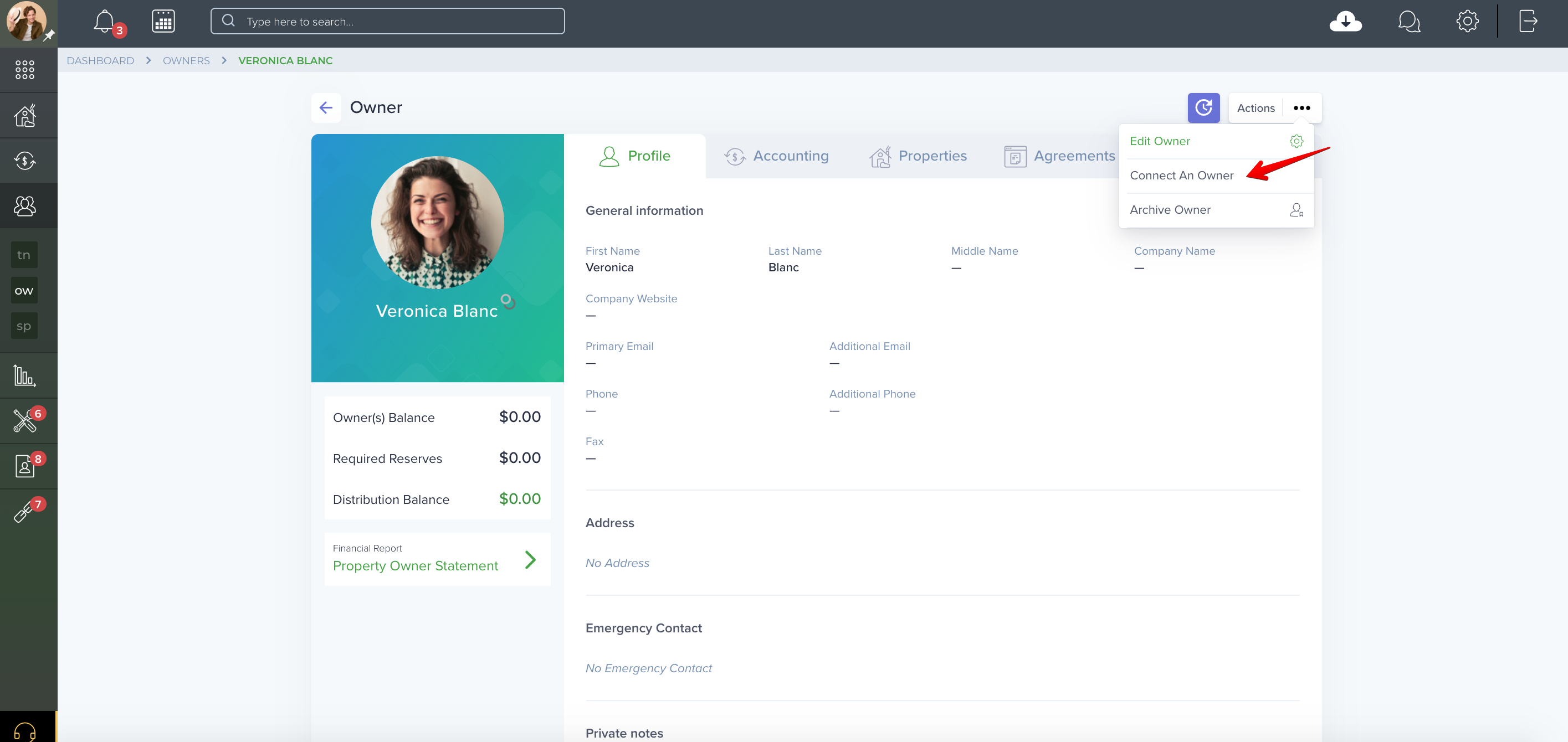Screen dimensions: 1568x742
Task: Click VERONICA BLANC breadcrumb
Action: pyautogui.click(x=285, y=61)
